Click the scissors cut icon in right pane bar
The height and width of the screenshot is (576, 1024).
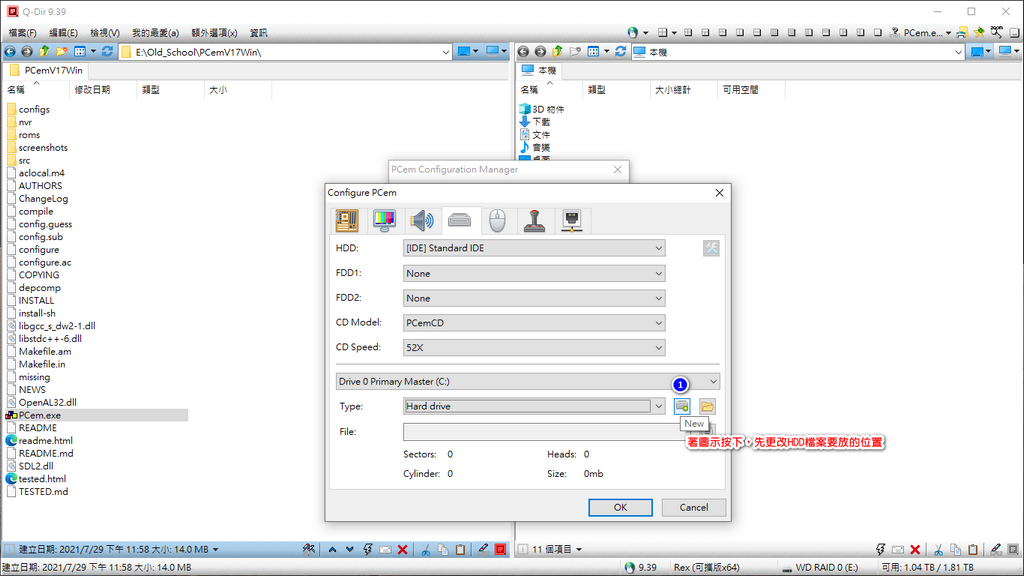tap(938, 550)
